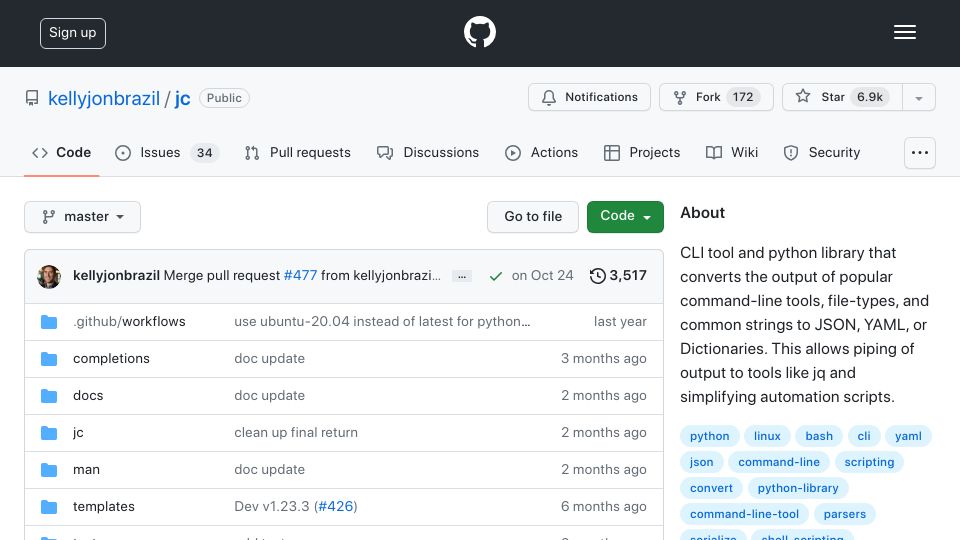
Task: Open the templates folder
Action: click(x=104, y=506)
